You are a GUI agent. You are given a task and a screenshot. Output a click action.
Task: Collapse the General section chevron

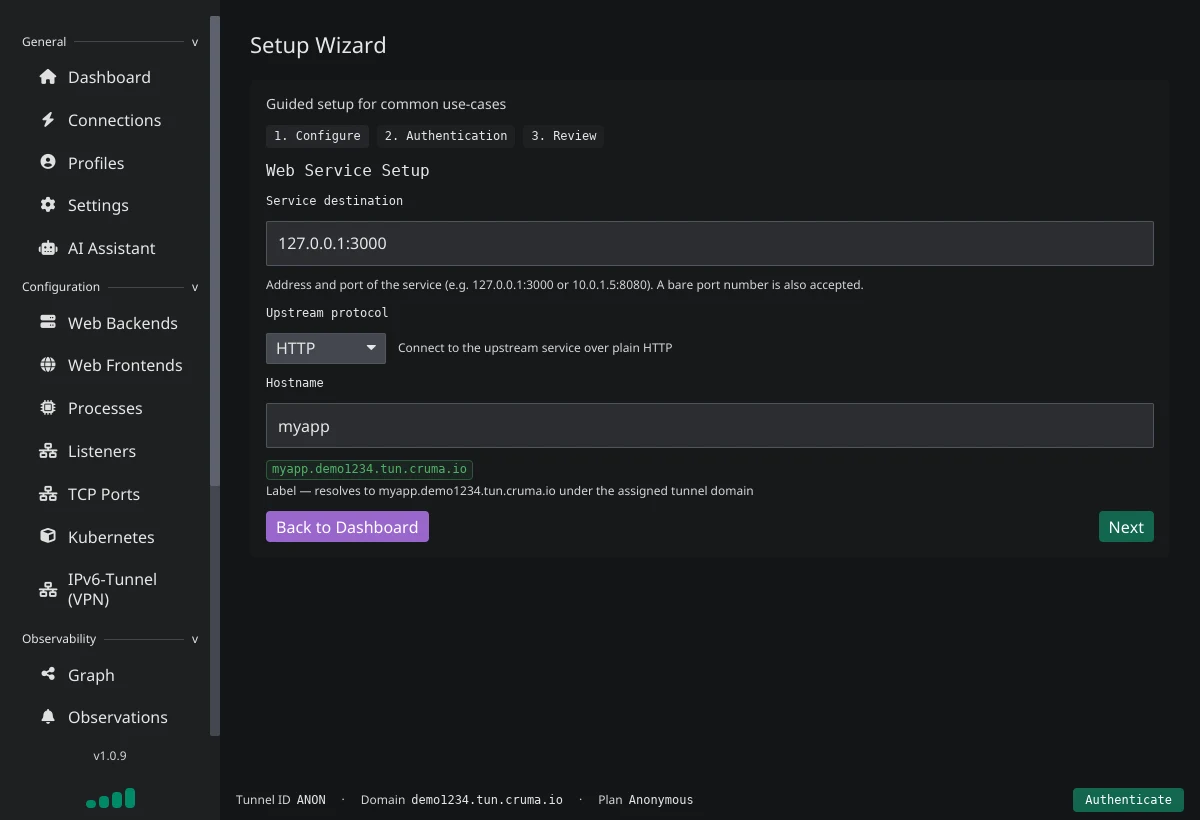[x=195, y=42]
